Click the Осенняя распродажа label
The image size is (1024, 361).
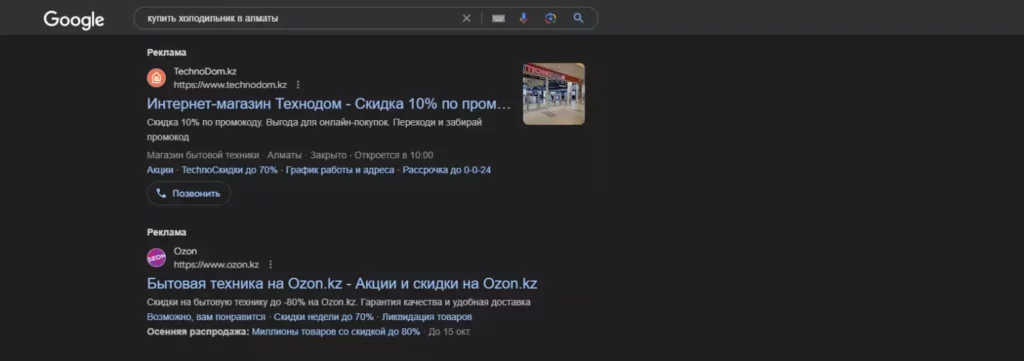click(x=198, y=332)
